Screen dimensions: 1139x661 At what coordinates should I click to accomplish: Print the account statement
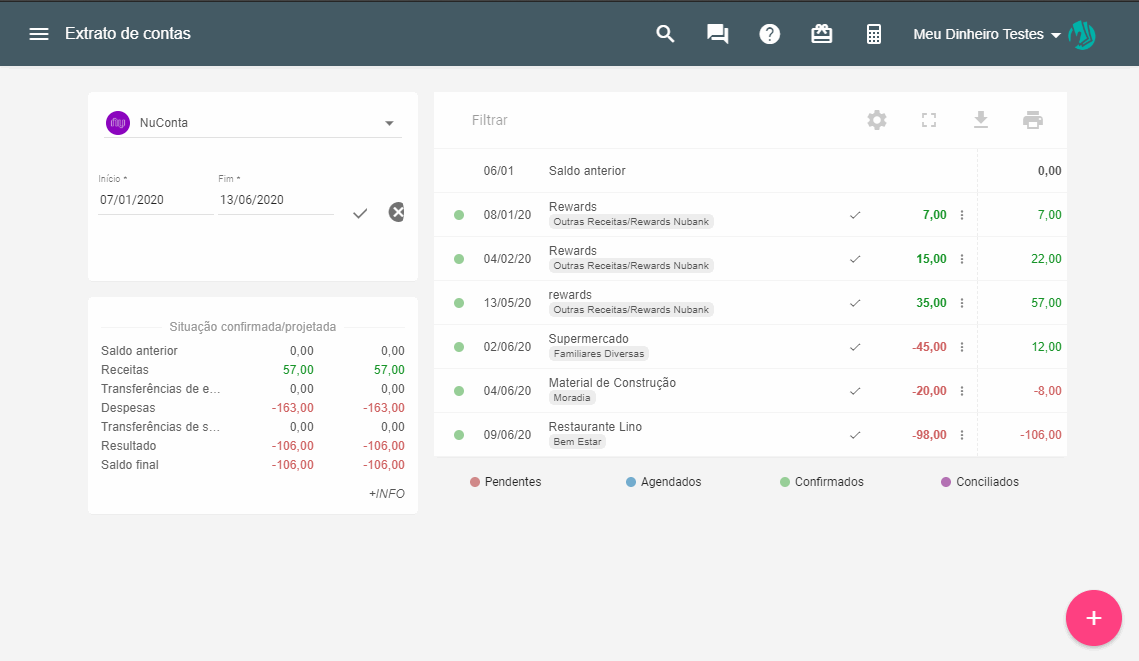click(1033, 120)
